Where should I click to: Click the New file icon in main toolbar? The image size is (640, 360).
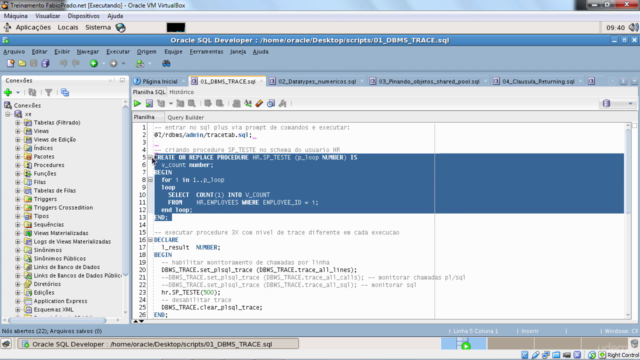tap(10, 63)
